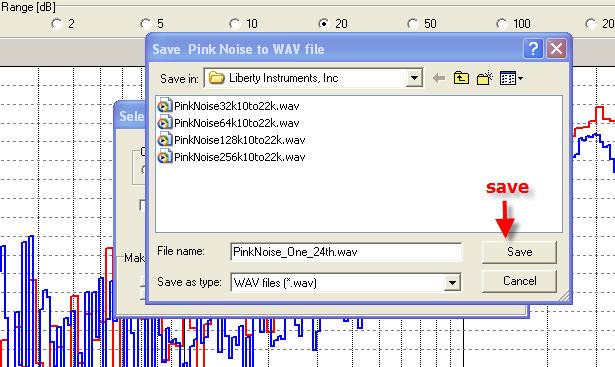
Task: Close the Save Pink Noise dialog
Action: point(556,49)
